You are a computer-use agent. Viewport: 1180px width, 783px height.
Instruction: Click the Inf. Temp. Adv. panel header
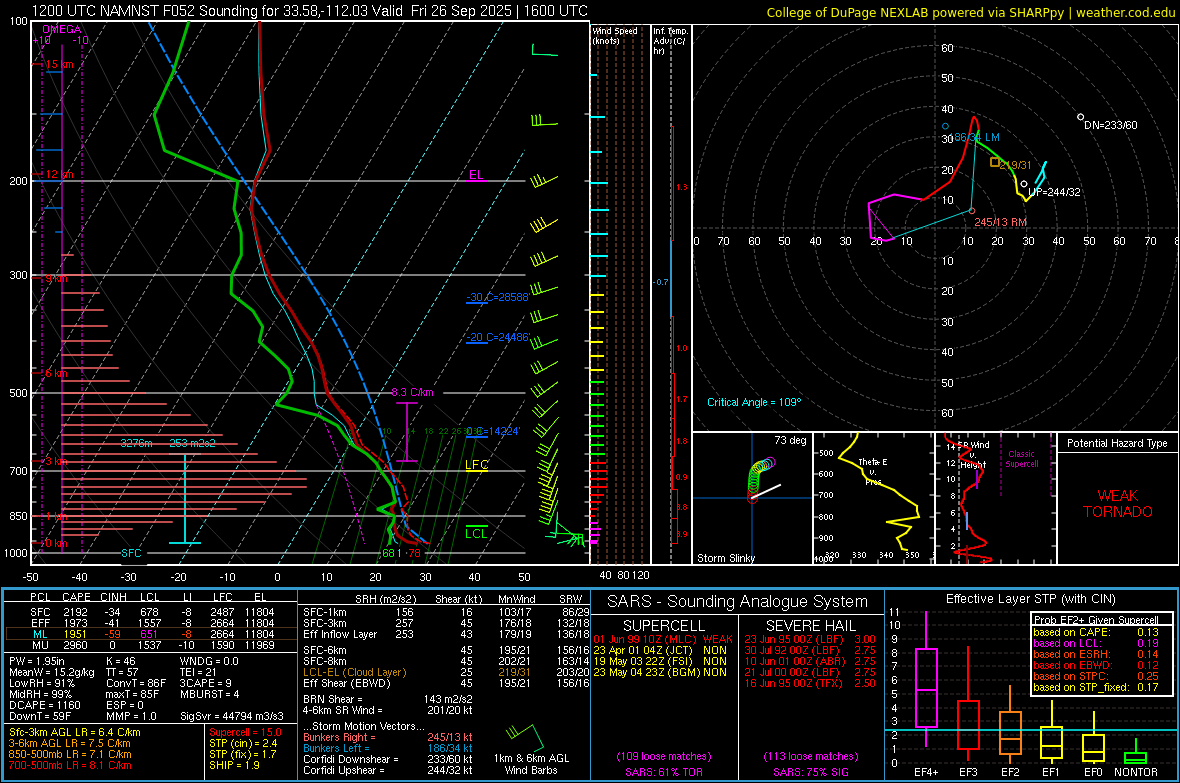pos(670,41)
